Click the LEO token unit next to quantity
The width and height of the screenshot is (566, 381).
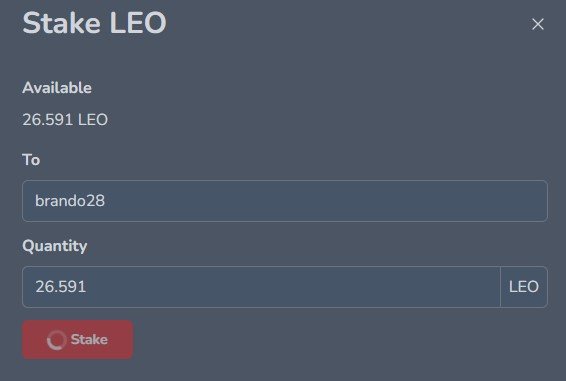(524, 287)
